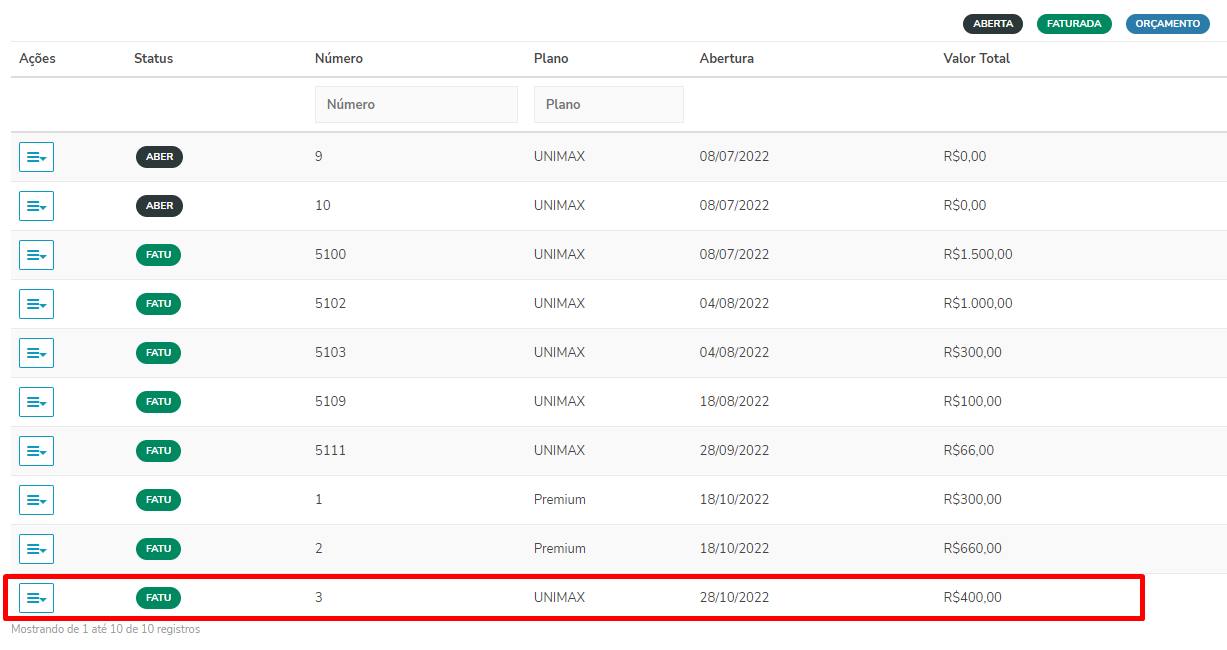The height and width of the screenshot is (650, 1227).
Task: Click Premium plan in order 1 row
Action: coord(560,500)
